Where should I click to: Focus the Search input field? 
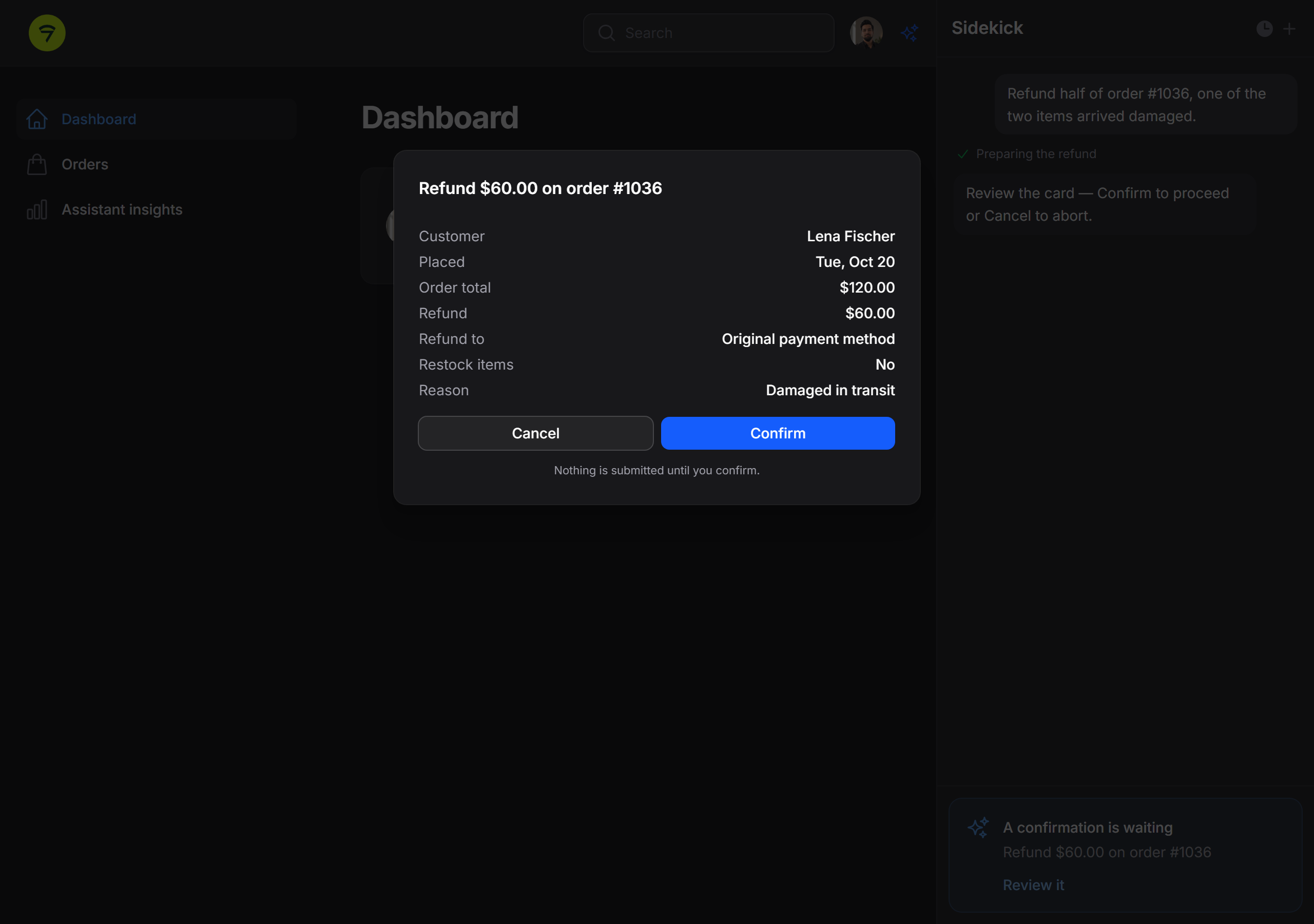(x=708, y=33)
